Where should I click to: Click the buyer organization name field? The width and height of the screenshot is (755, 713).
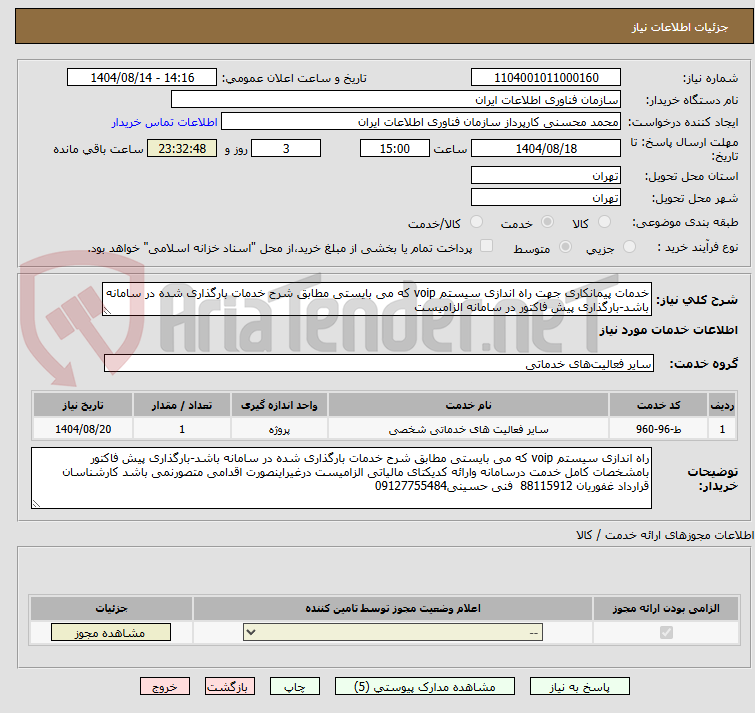click(396, 100)
